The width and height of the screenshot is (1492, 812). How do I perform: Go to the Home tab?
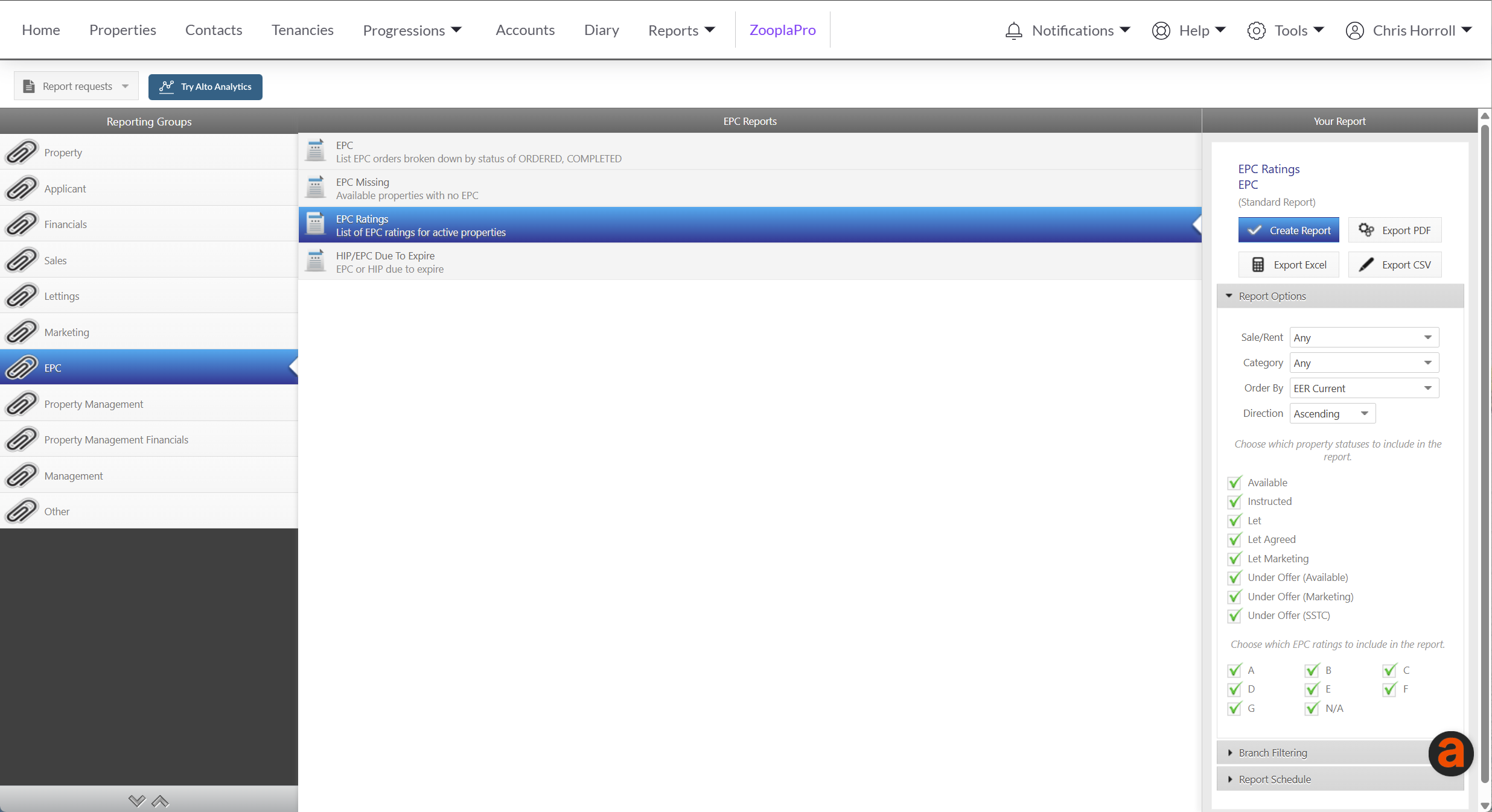[41, 30]
